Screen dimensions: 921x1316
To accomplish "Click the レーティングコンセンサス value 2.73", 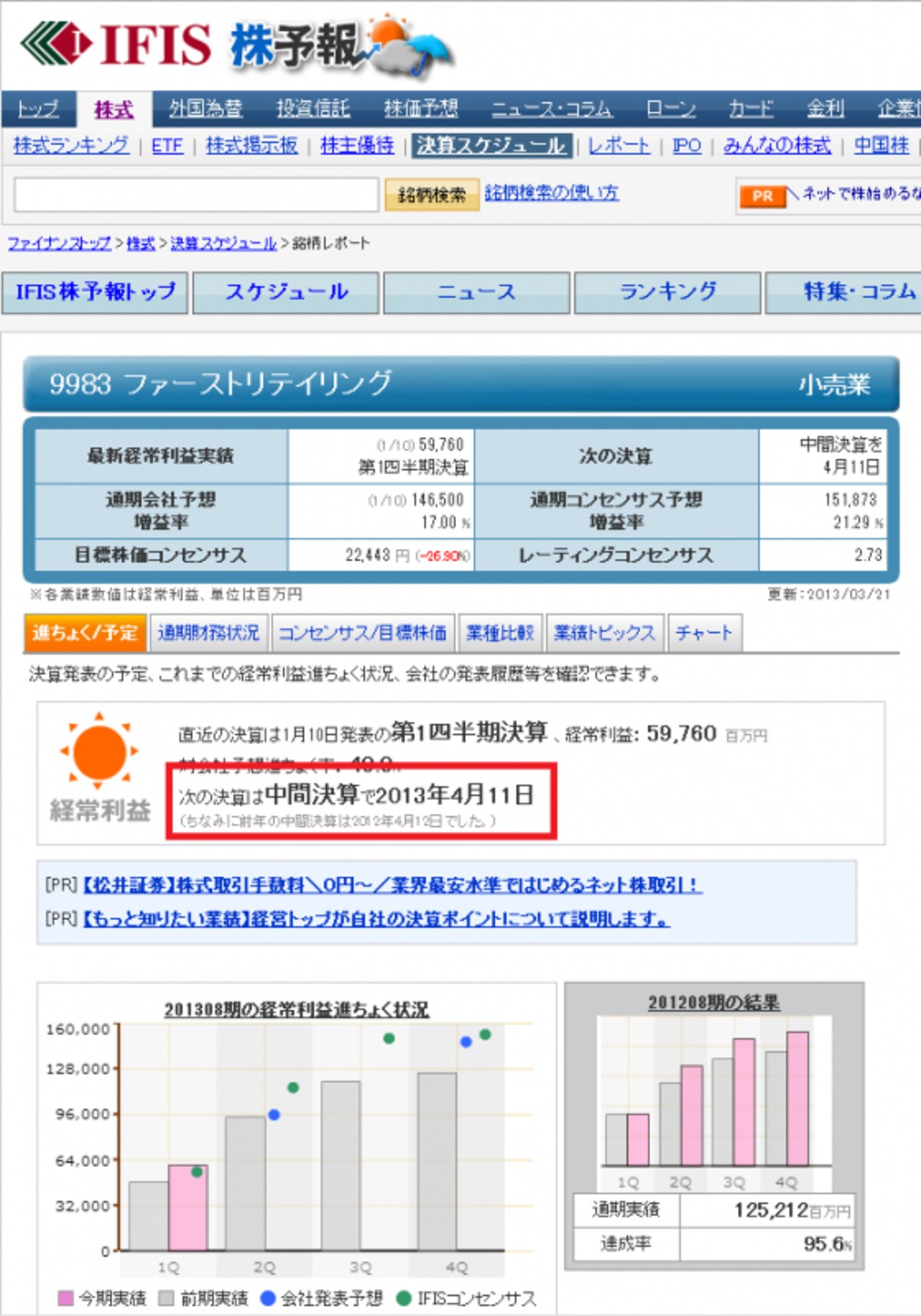I will [x=868, y=555].
